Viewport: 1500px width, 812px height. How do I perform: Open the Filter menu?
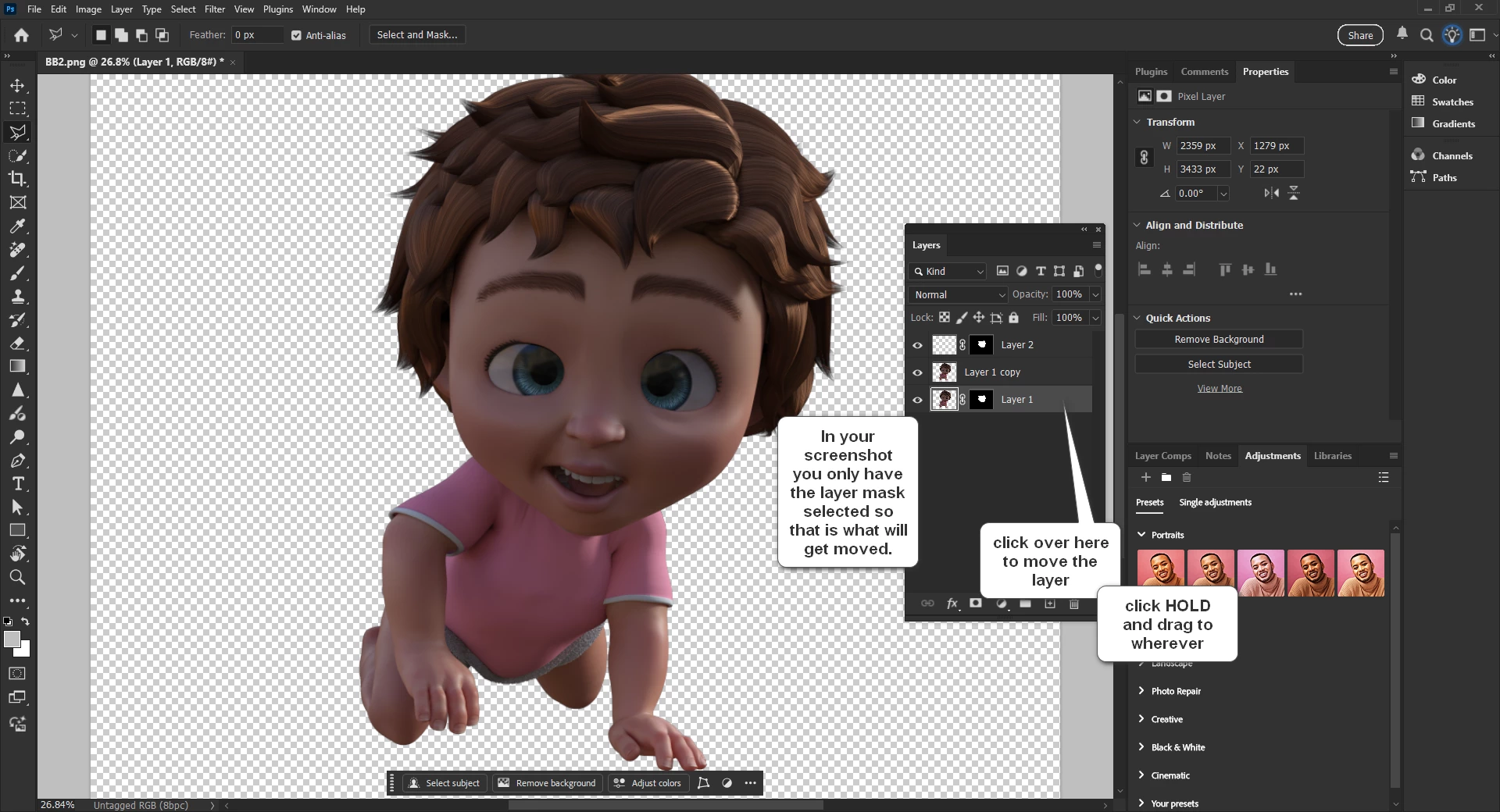[x=215, y=9]
